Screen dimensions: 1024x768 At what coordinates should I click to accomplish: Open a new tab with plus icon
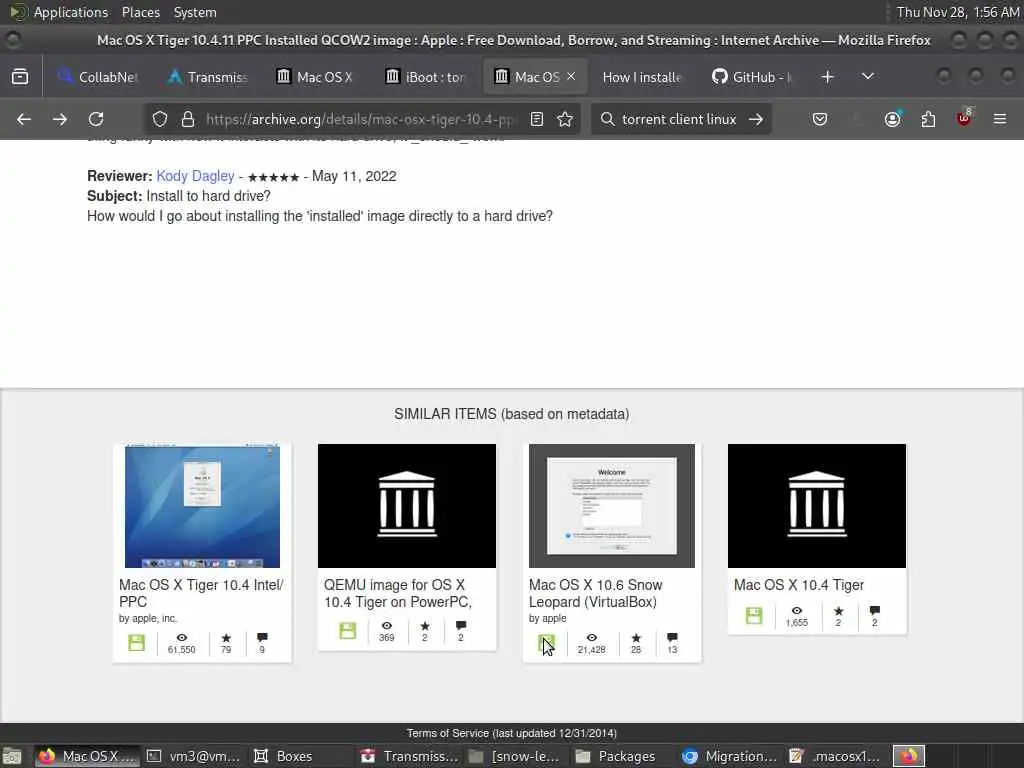(x=827, y=76)
